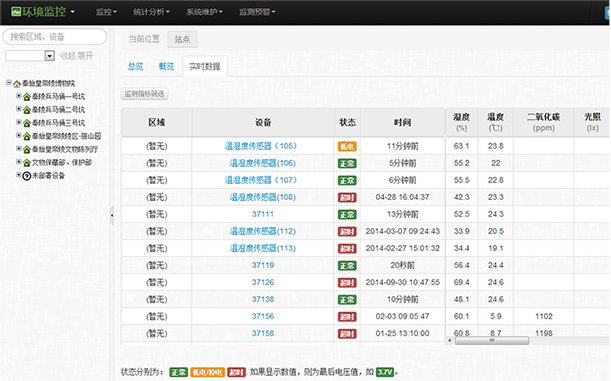The height and width of the screenshot is (381, 611).
Task: Expand the 未部署设备 tree node
Action: click(18, 175)
